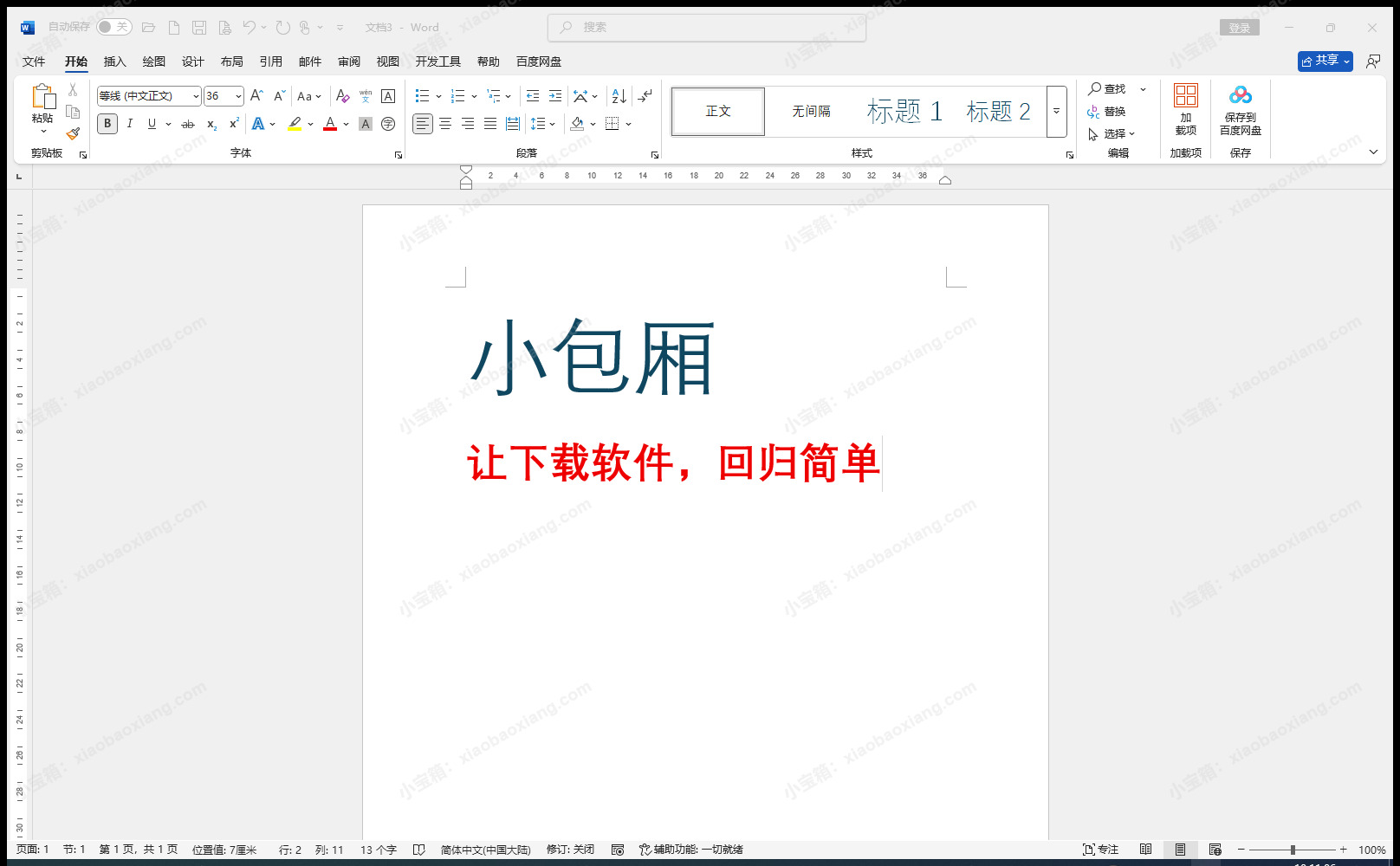Screen dimensions: 1400x866
Task: Click the Clear All Formatting icon
Action: 342,96
